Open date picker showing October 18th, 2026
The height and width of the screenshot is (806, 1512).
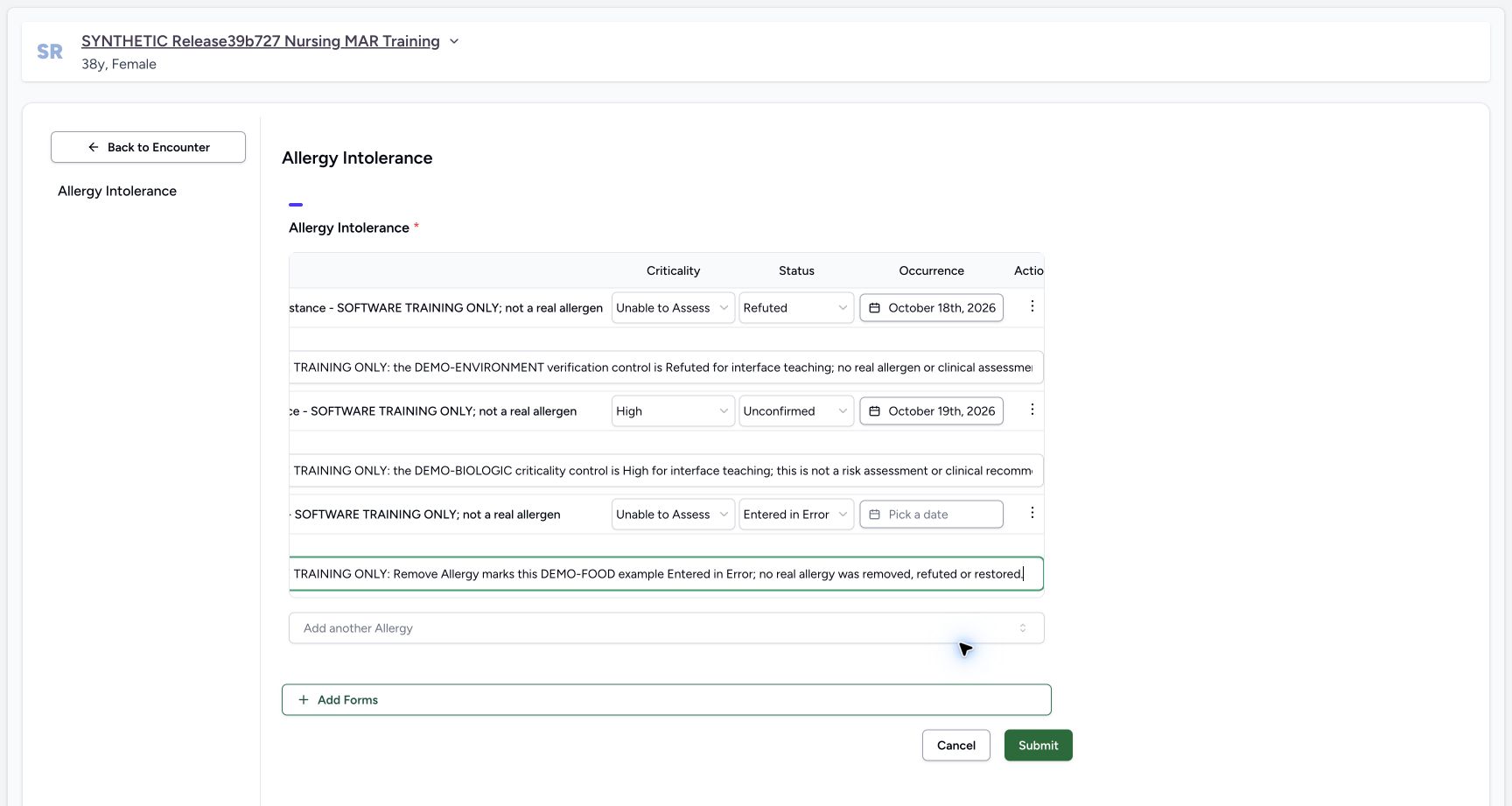(932, 308)
